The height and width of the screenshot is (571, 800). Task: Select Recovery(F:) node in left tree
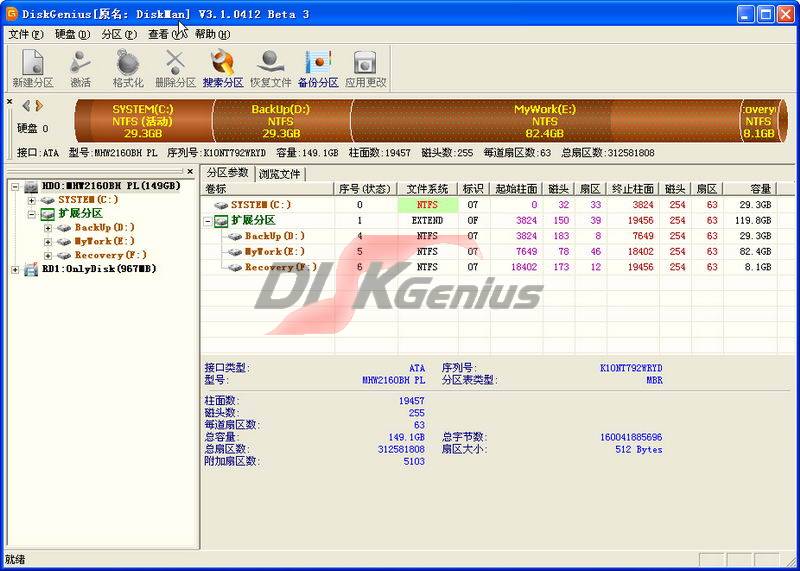[x=111, y=255]
